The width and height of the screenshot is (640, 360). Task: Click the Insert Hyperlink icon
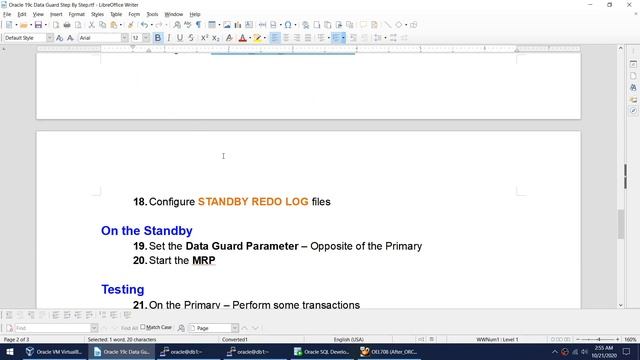(305, 25)
